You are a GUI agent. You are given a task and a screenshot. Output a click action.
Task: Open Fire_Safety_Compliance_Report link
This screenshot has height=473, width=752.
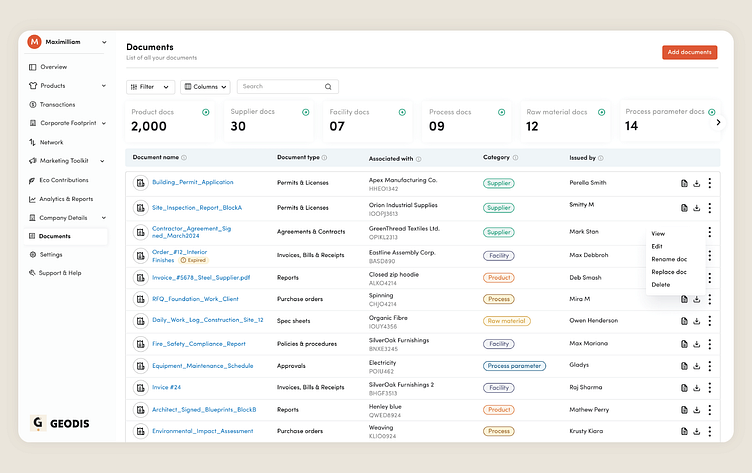pos(199,344)
